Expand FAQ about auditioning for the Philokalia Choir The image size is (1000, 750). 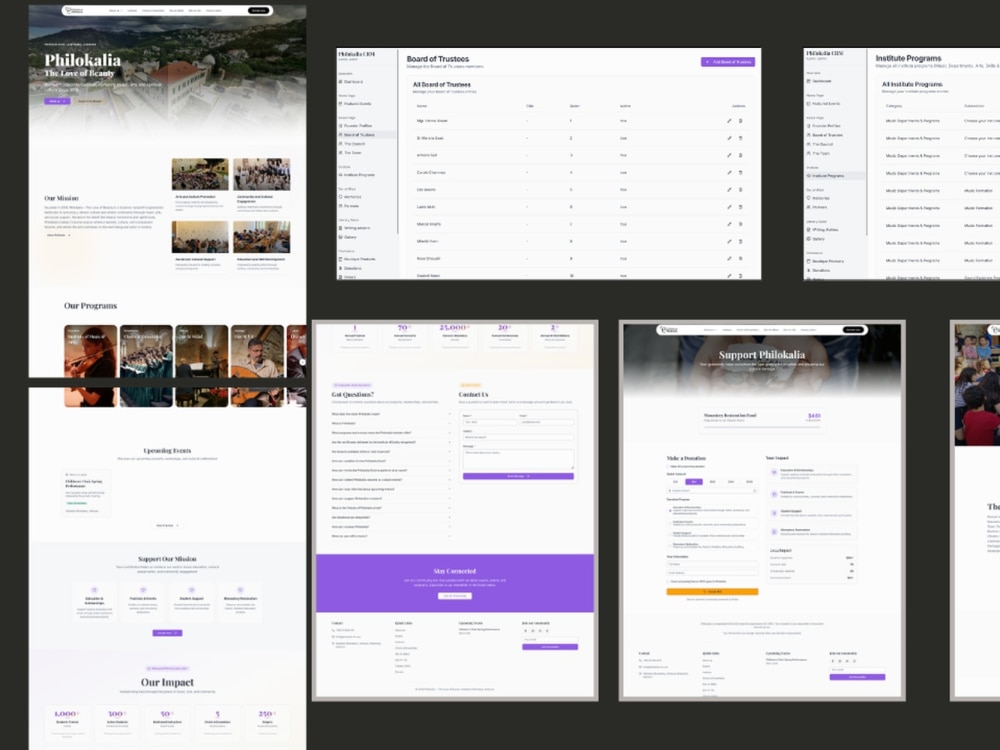tap(390, 461)
